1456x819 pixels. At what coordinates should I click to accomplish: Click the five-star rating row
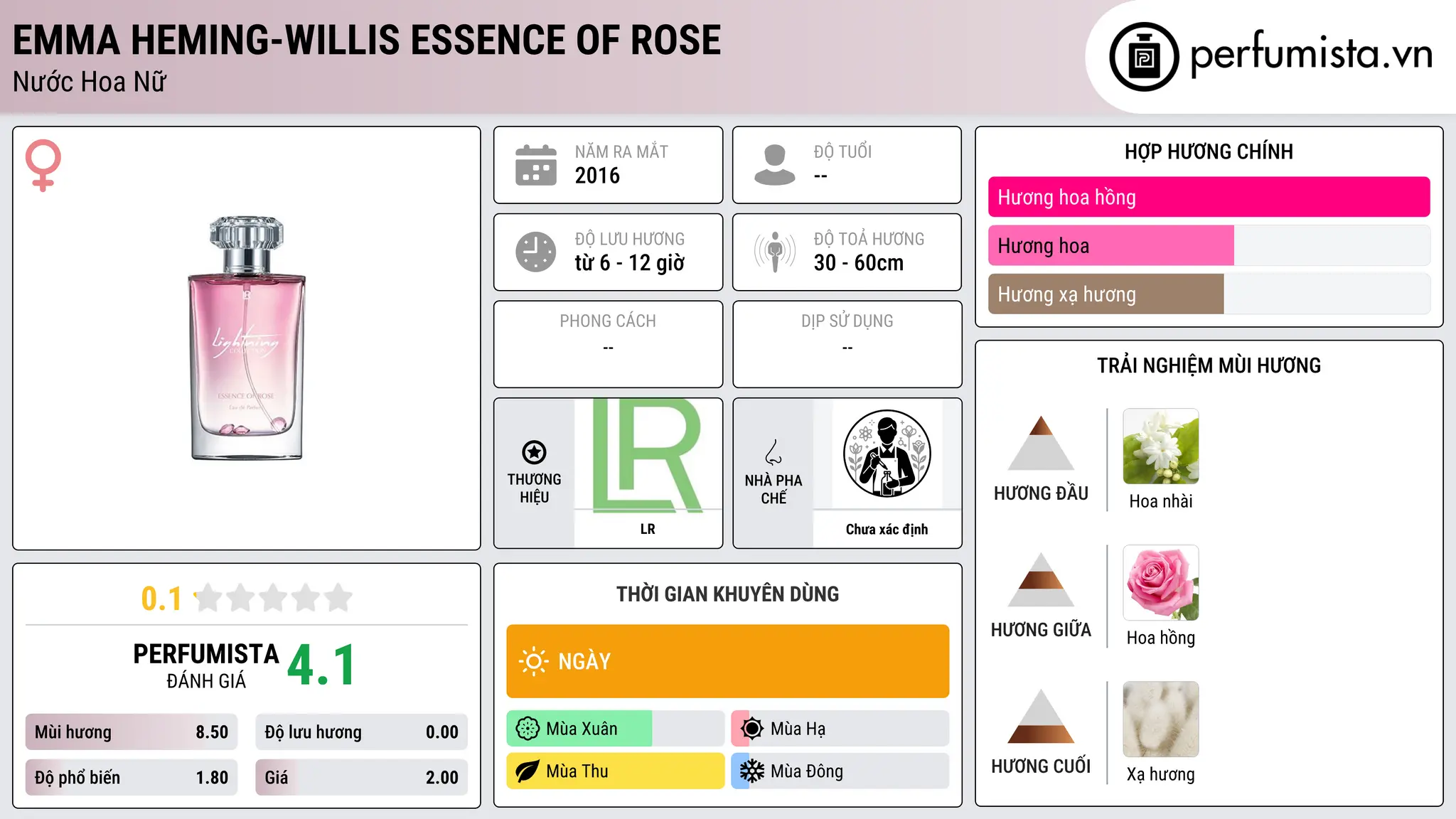(273, 598)
